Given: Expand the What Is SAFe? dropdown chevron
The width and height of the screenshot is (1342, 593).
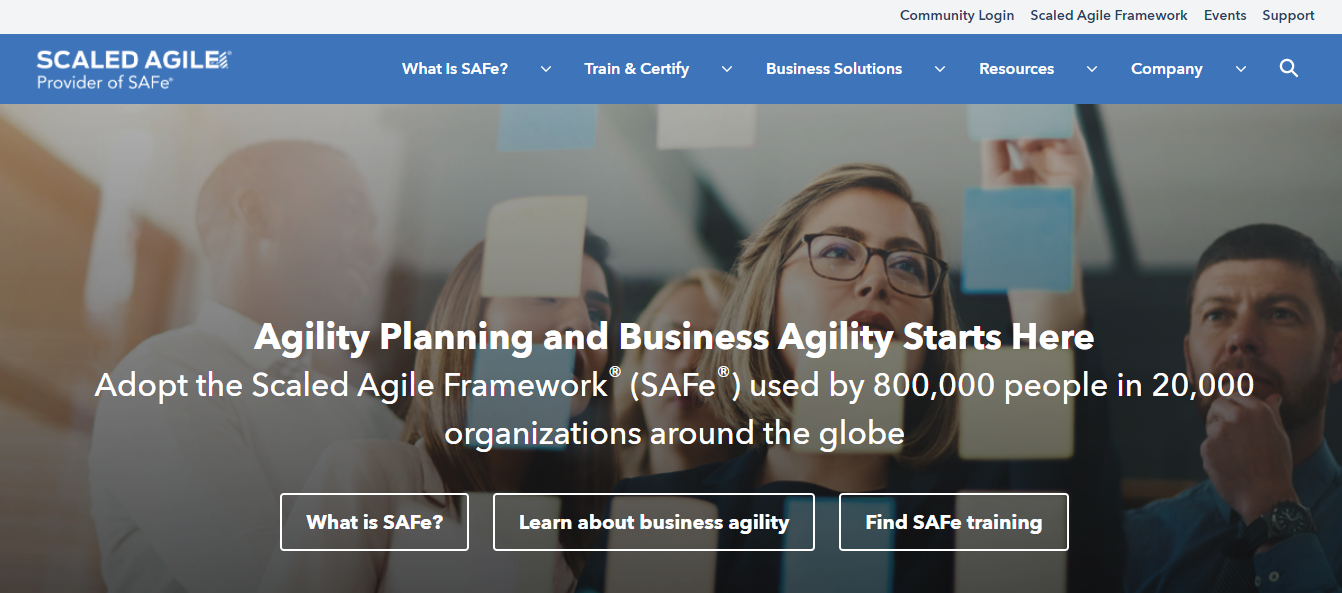Looking at the screenshot, I should (x=545, y=69).
